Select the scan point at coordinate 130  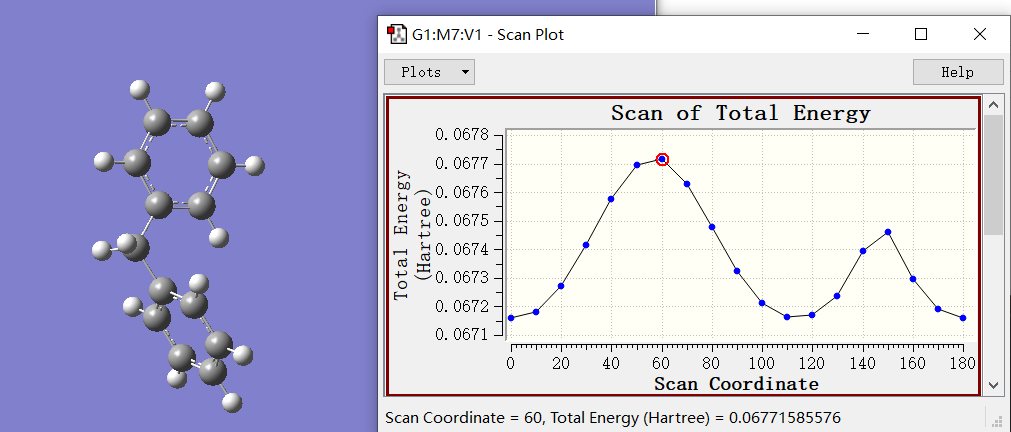click(837, 296)
